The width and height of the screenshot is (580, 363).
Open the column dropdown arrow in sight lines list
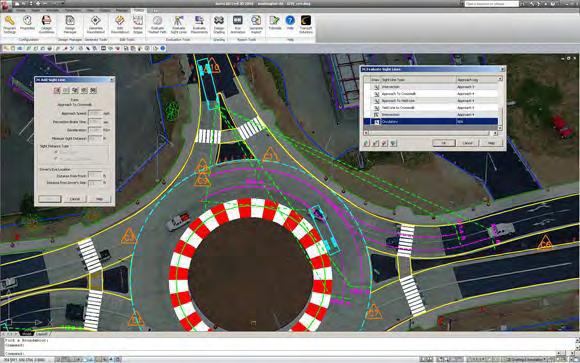(x=500, y=79)
